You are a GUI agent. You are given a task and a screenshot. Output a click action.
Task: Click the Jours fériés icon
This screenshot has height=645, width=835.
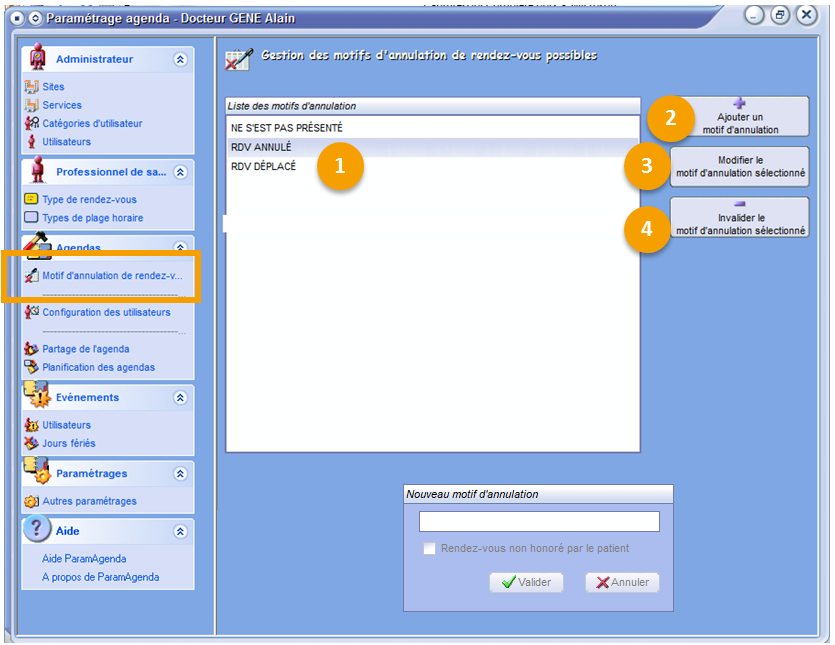tap(31, 443)
